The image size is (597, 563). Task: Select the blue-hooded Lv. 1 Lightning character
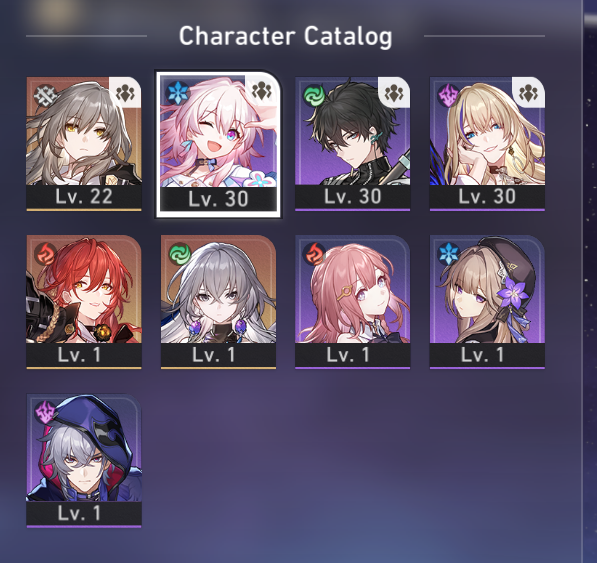pos(84,461)
